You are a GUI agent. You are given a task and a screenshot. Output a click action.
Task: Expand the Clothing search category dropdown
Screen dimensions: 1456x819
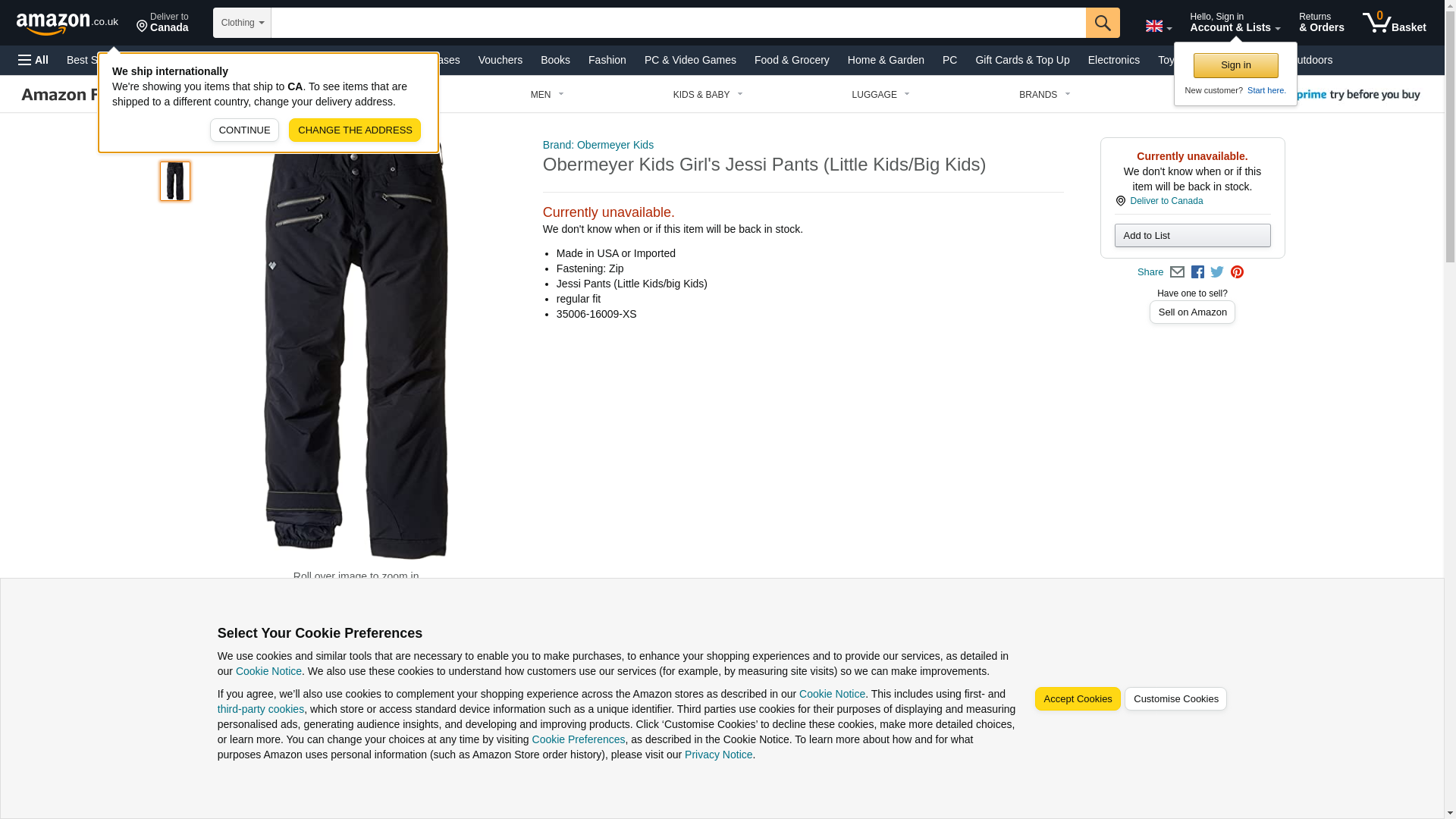[x=242, y=23]
